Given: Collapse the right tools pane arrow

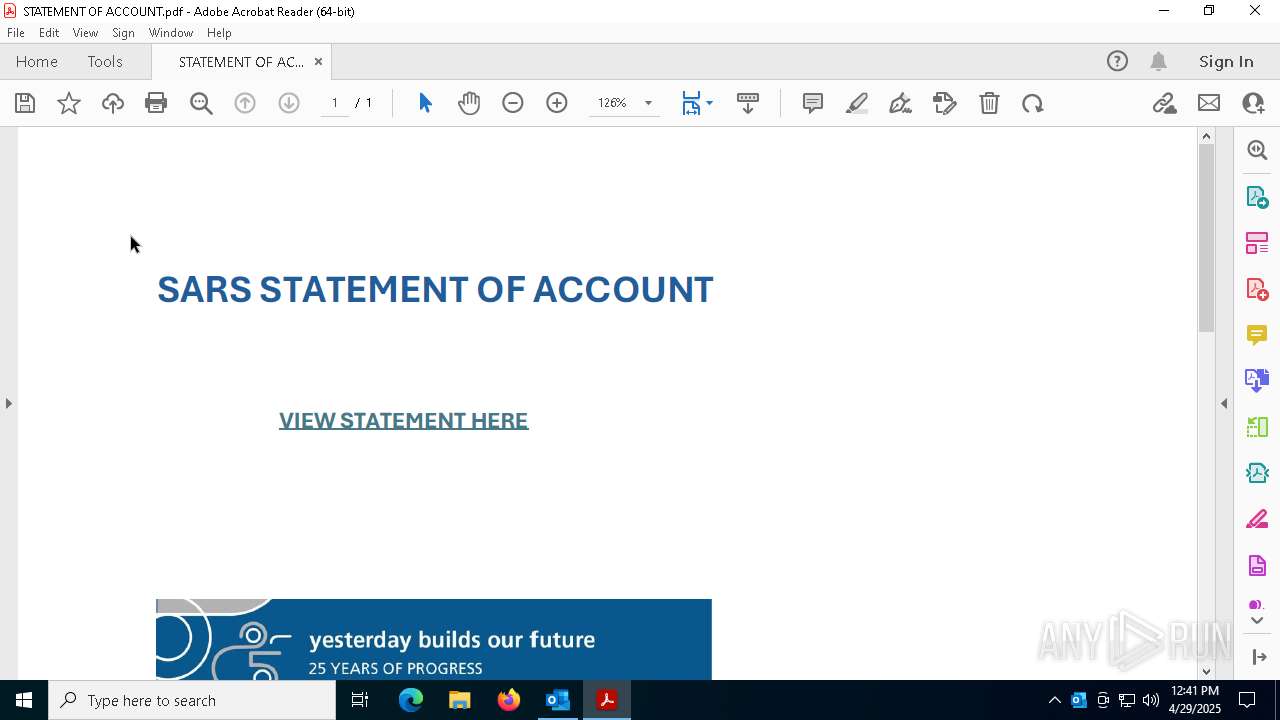Looking at the screenshot, I should click(1224, 403).
